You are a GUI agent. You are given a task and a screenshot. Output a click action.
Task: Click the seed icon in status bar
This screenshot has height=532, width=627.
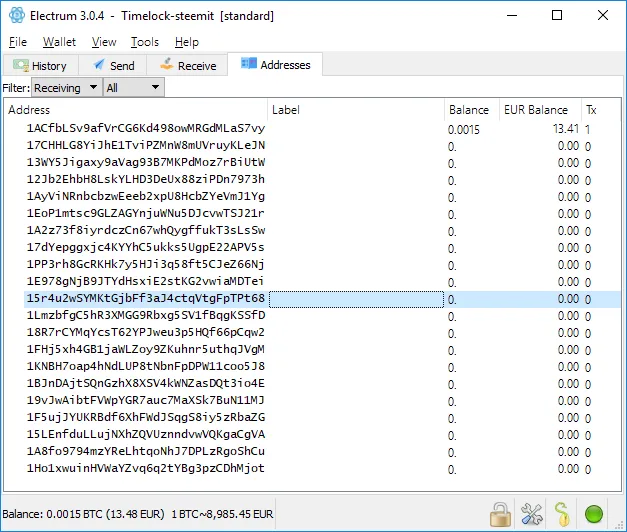point(562,514)
